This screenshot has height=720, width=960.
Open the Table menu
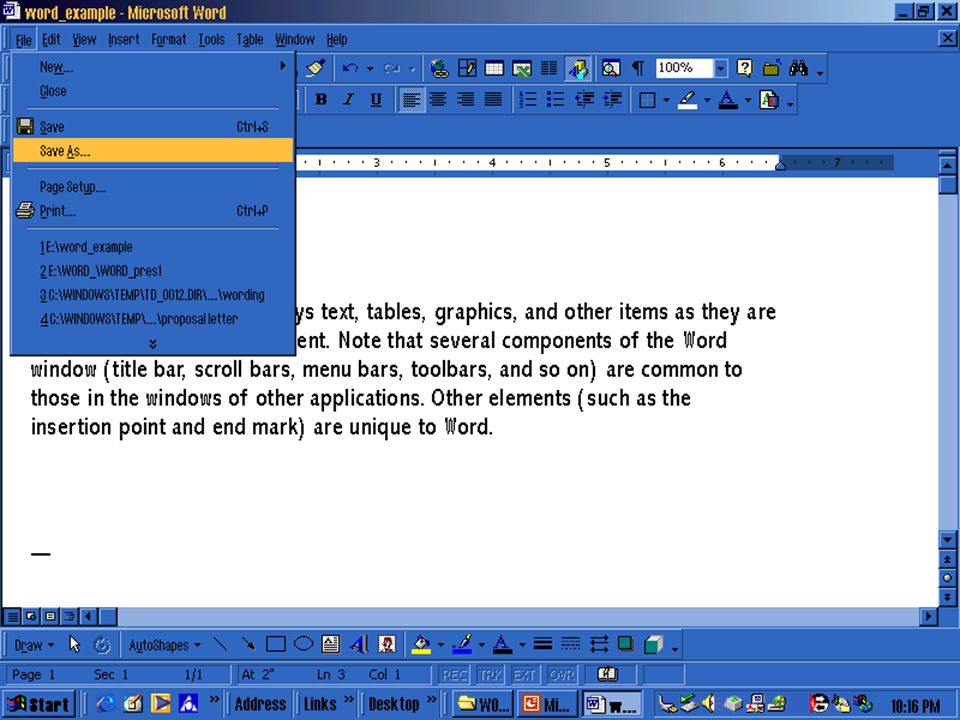[x=249, y=40]
